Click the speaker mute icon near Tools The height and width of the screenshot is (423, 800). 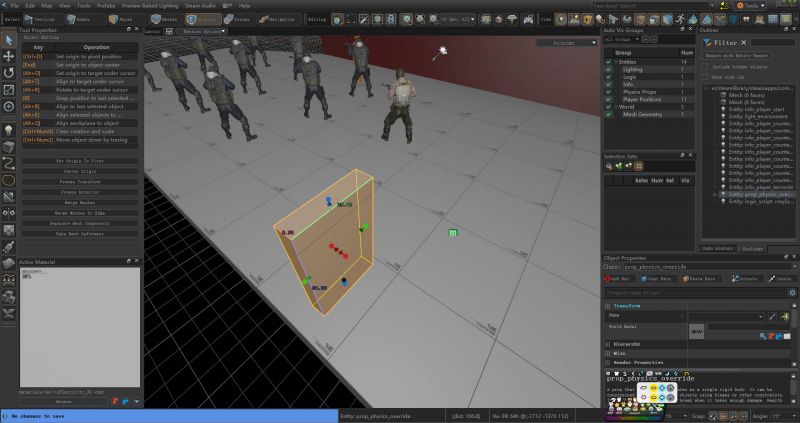click(x=724, y=6)
